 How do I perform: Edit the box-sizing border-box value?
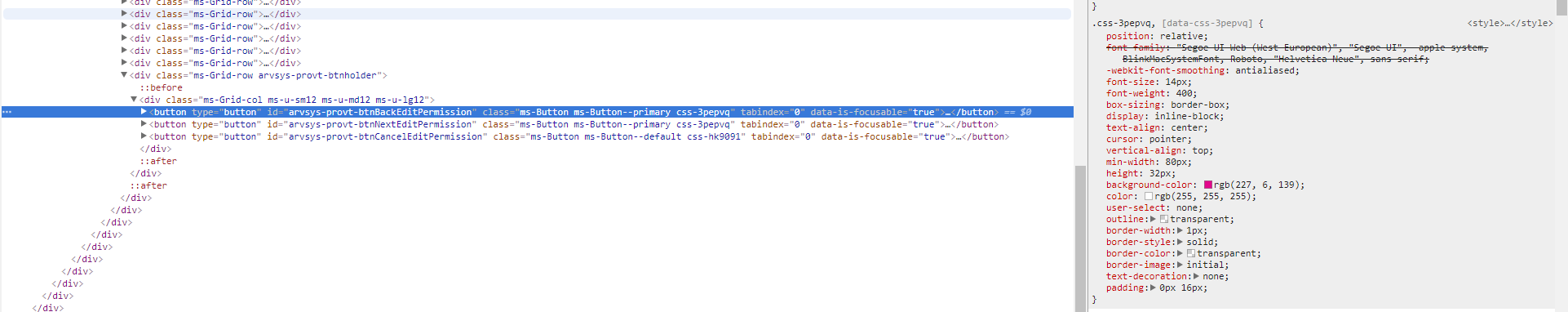point(1197,105)
